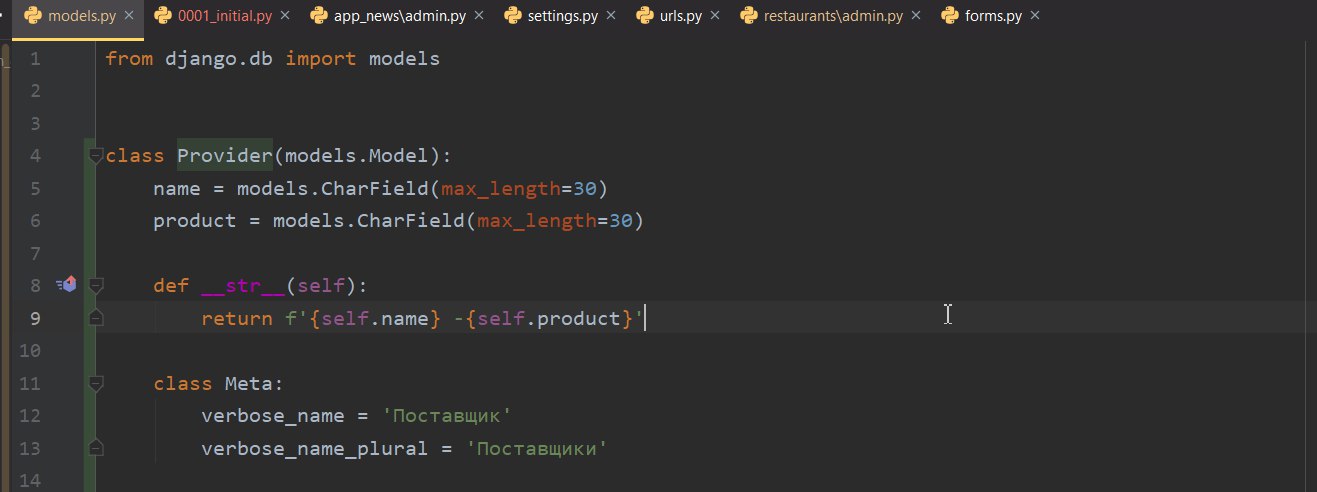This screenshot has height=492, width=1317.
Task: Click the Python file icon on settings.py tab
Action: point(513,16)
